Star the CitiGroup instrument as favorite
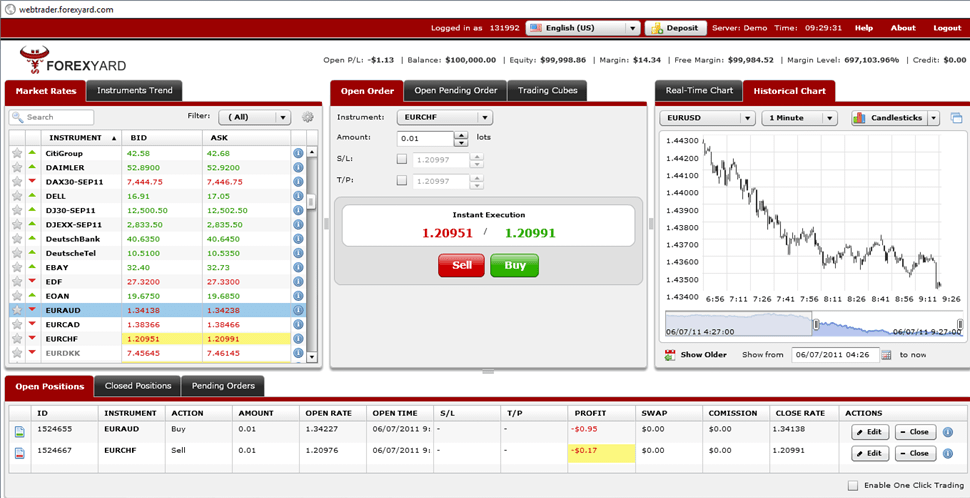The image size is (970, 498). point(17,153)
